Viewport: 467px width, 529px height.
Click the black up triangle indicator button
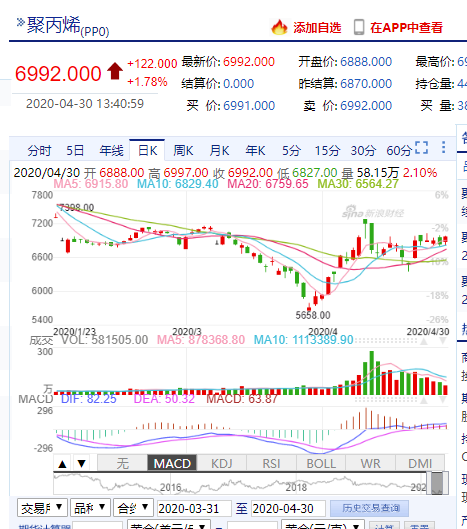click(62, 464)
